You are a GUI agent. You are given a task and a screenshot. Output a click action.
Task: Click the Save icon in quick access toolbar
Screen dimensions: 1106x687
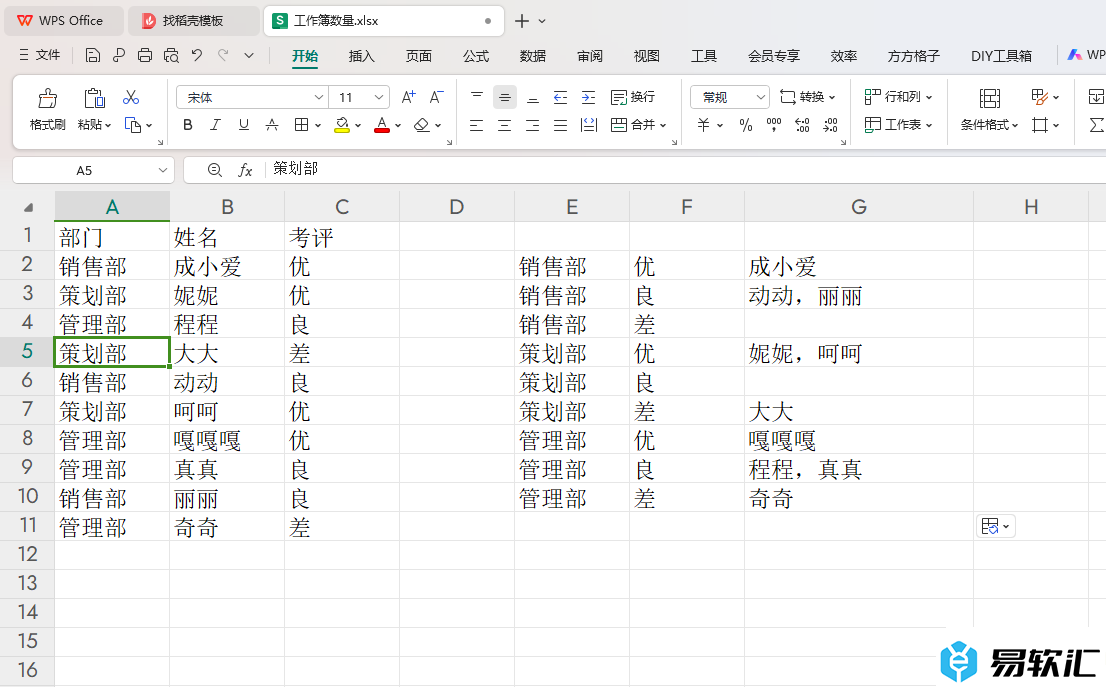(x=93, y=56)
